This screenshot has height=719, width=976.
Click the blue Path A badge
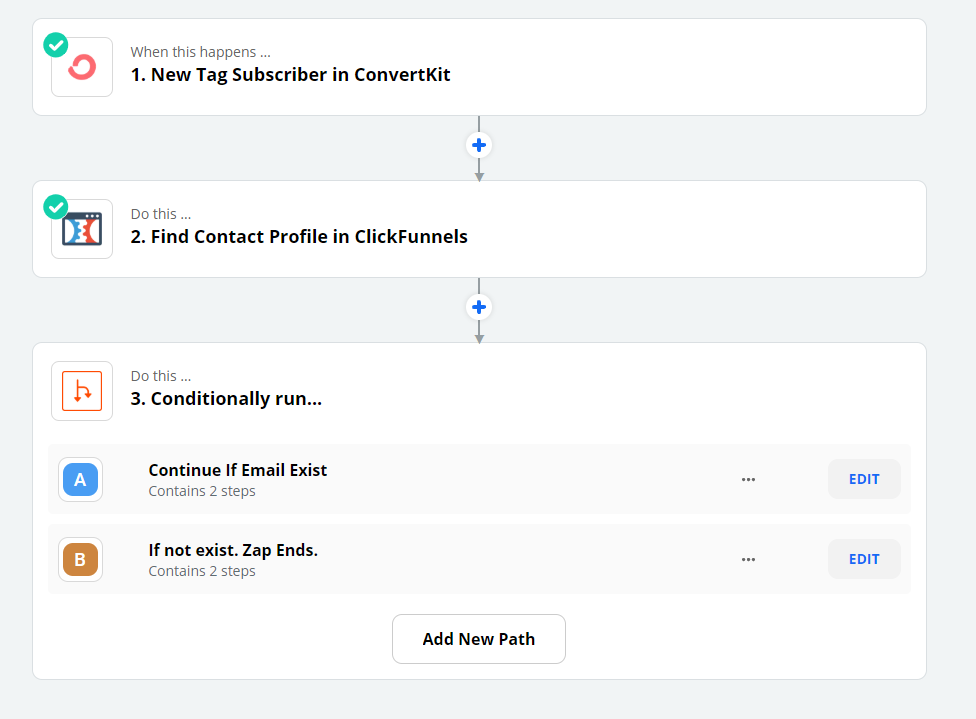coord(80,479)
